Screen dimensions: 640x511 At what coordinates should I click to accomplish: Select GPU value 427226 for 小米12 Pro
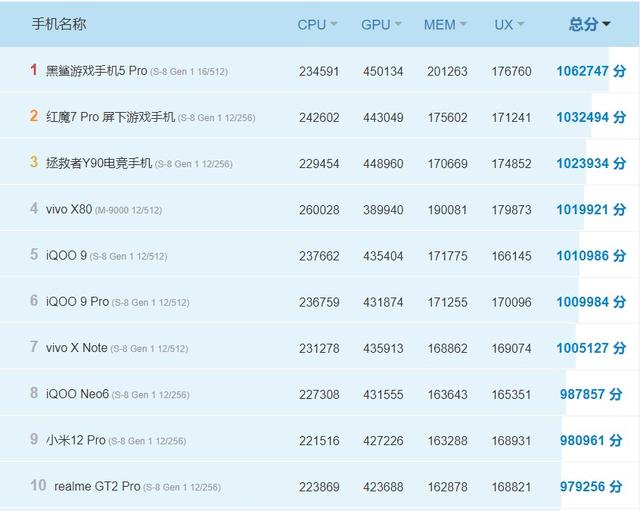point(383,441)
